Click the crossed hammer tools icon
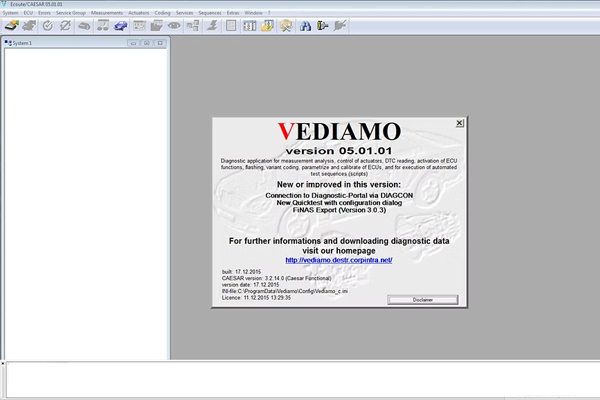Screen dimensions: 600x400 pyautogui.click(x=286, y=24)
